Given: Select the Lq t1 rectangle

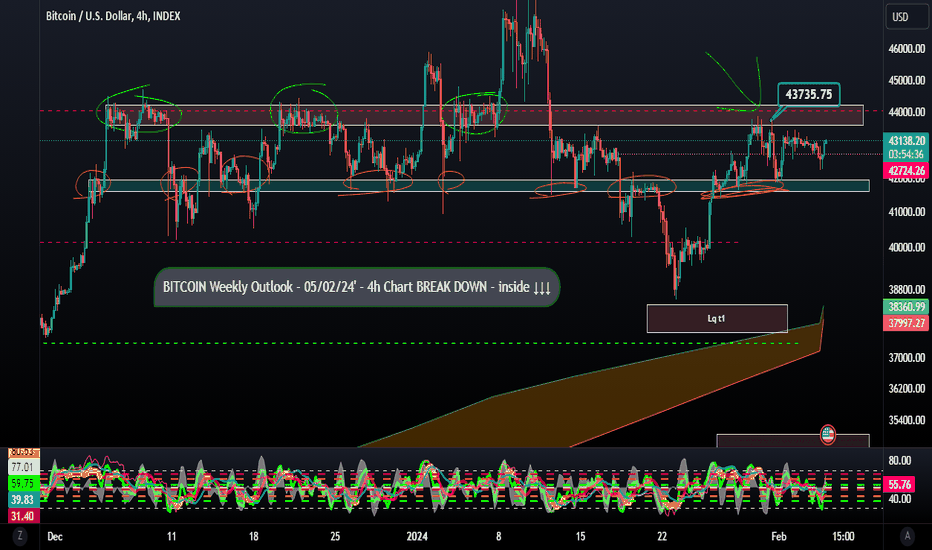Looking at the screenshot, I should tap(717, 319).
